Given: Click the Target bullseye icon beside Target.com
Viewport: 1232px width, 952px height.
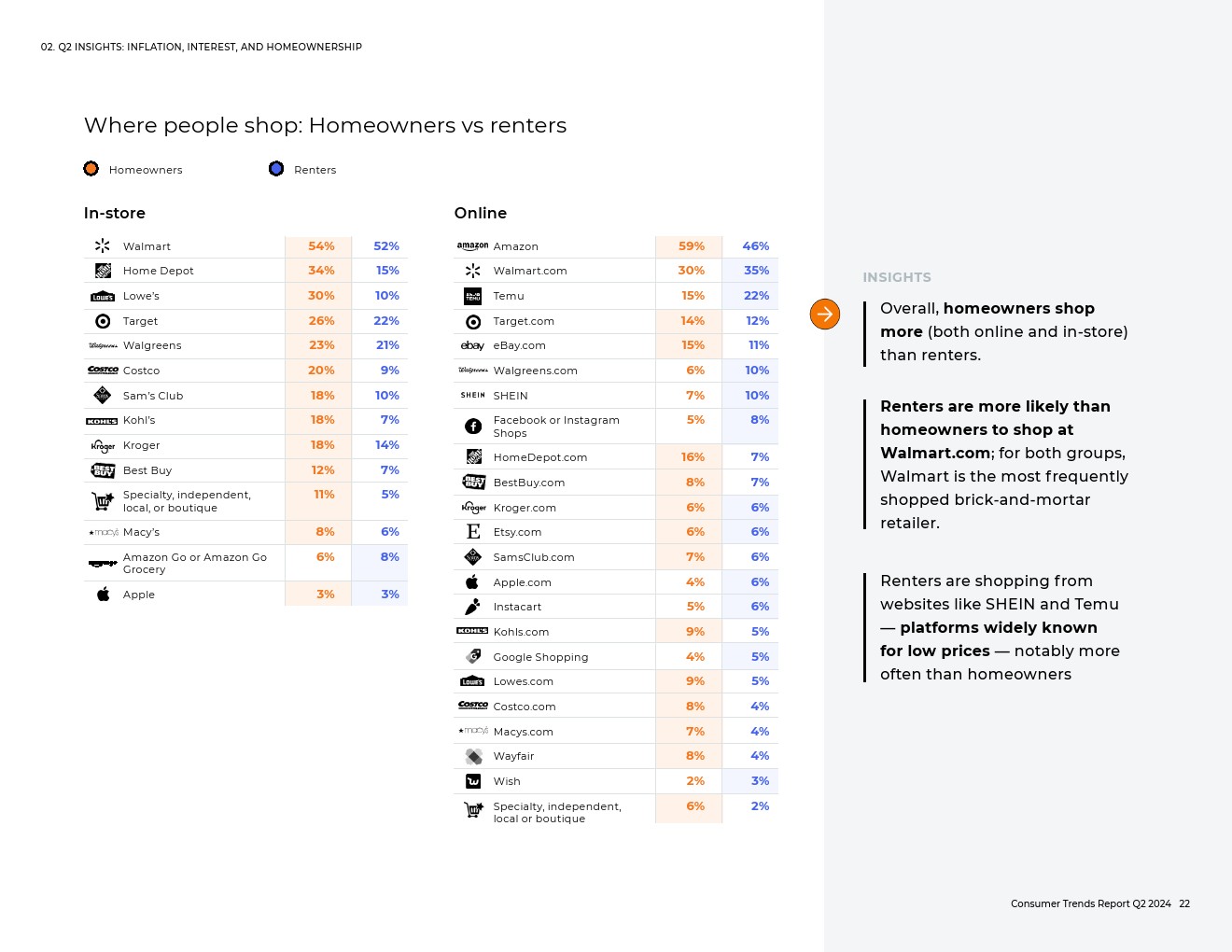Looking at the screenshot, I should (473, 322).
